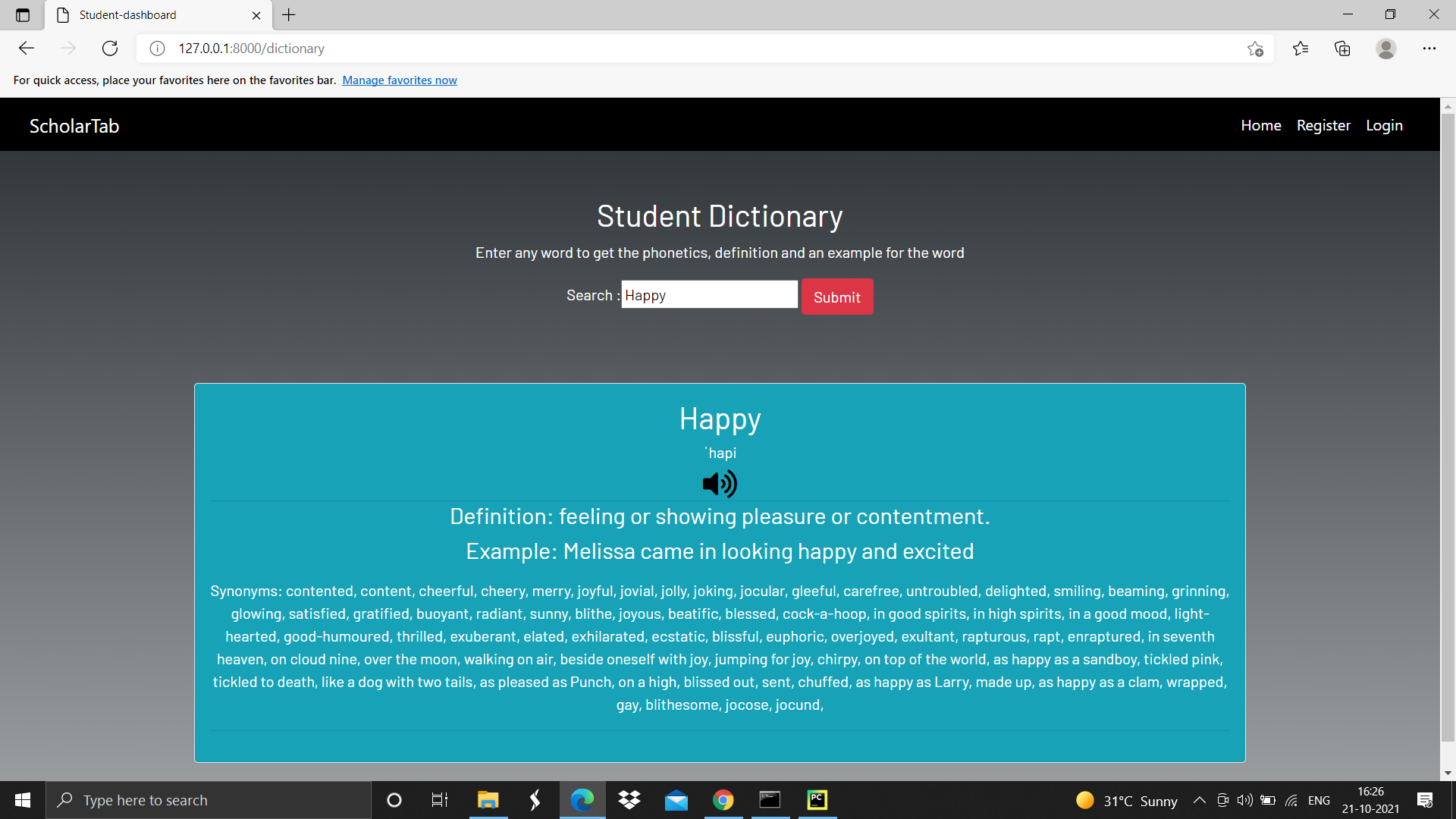Image resolution: width=1456 pixels, height=819 pixels.
Task: Open the Manage favorites now link
Action: point(400,80)
